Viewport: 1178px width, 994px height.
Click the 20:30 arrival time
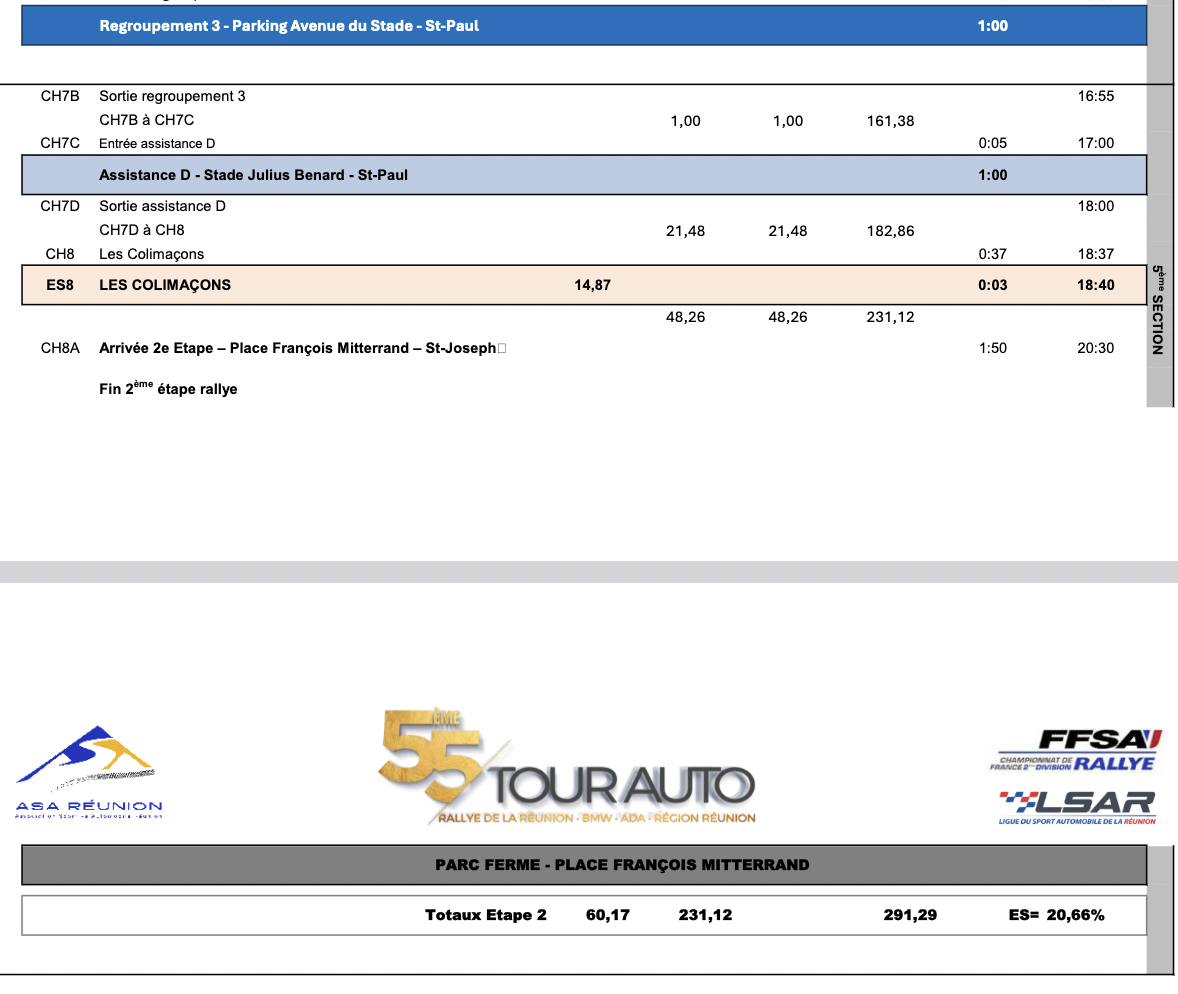(1095, 349)
